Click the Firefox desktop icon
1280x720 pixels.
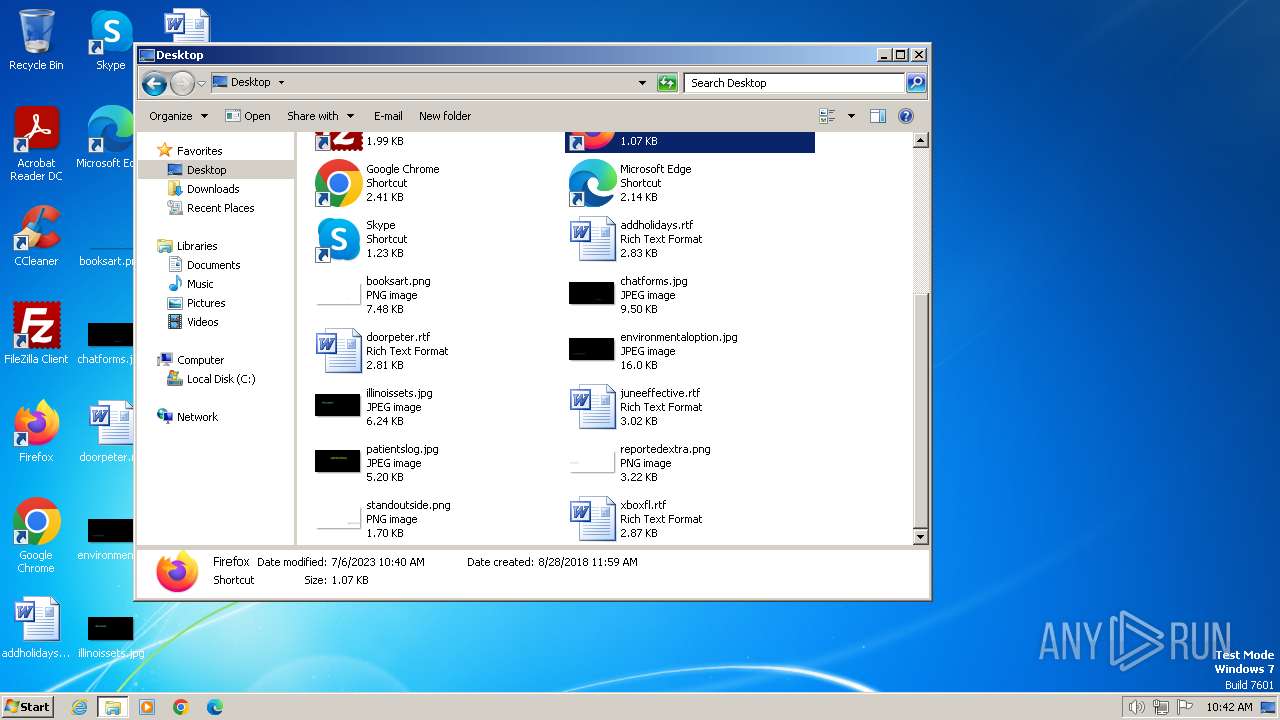(36, 432)
